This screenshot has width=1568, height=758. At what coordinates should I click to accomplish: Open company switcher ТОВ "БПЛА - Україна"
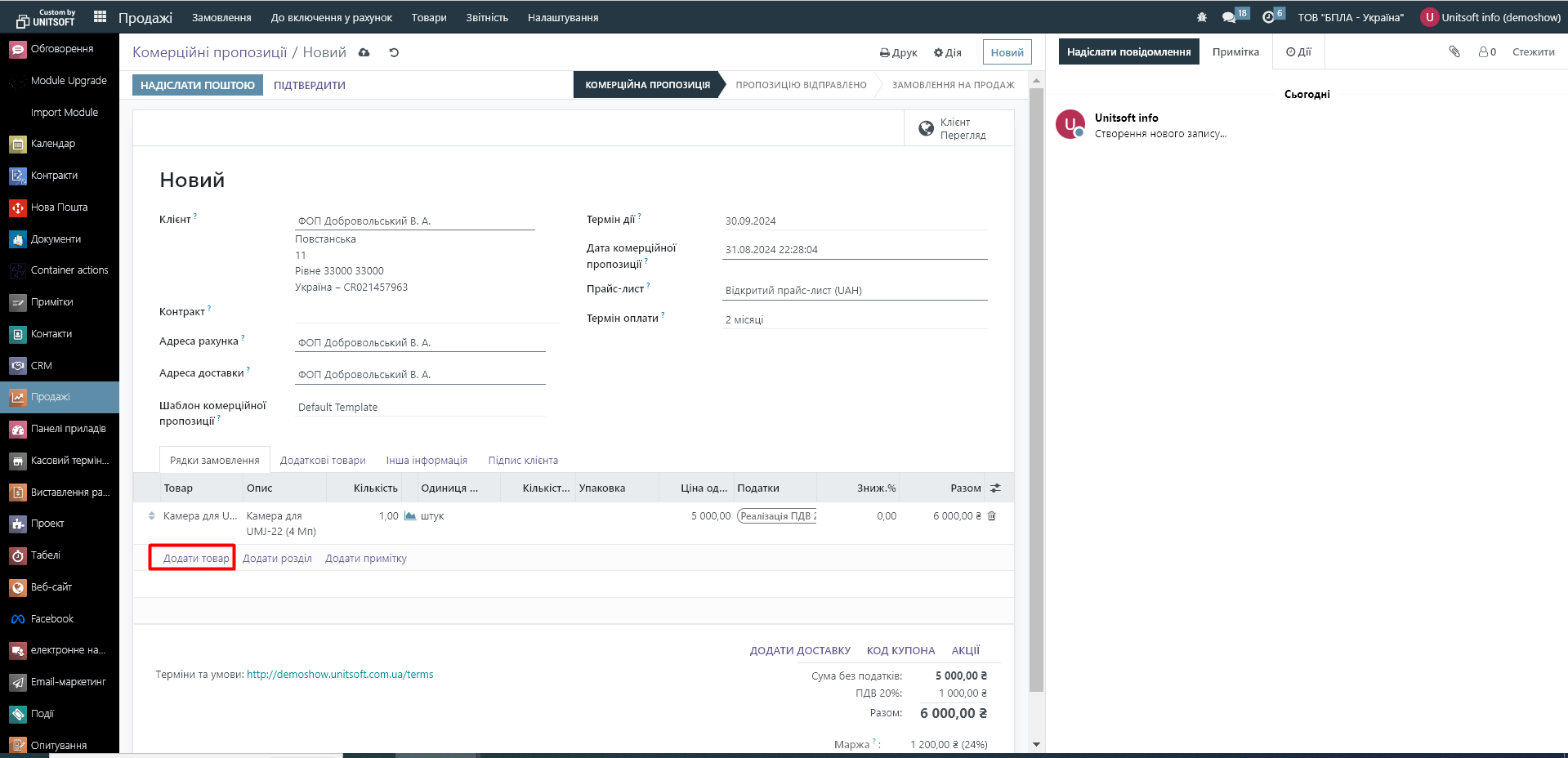tap(1350, 17)
